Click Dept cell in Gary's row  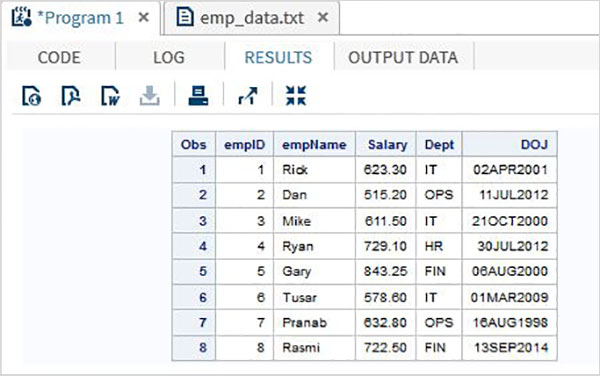click(439, 271)
